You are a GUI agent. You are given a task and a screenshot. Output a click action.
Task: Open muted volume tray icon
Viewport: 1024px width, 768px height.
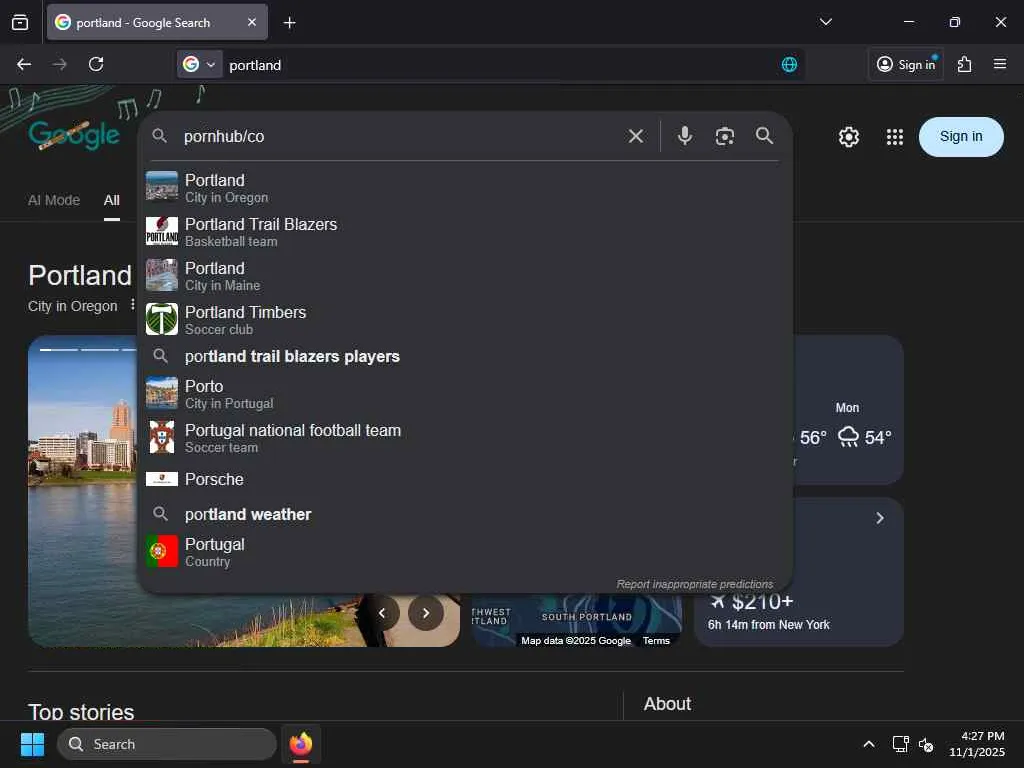pyautogui.click(x=925, y=744)
